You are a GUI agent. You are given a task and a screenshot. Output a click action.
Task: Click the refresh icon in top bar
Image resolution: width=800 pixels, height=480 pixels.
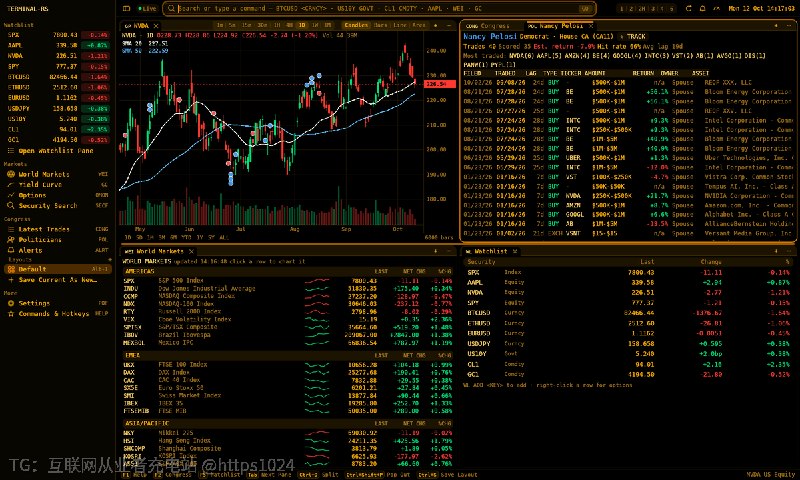point(688,8)
